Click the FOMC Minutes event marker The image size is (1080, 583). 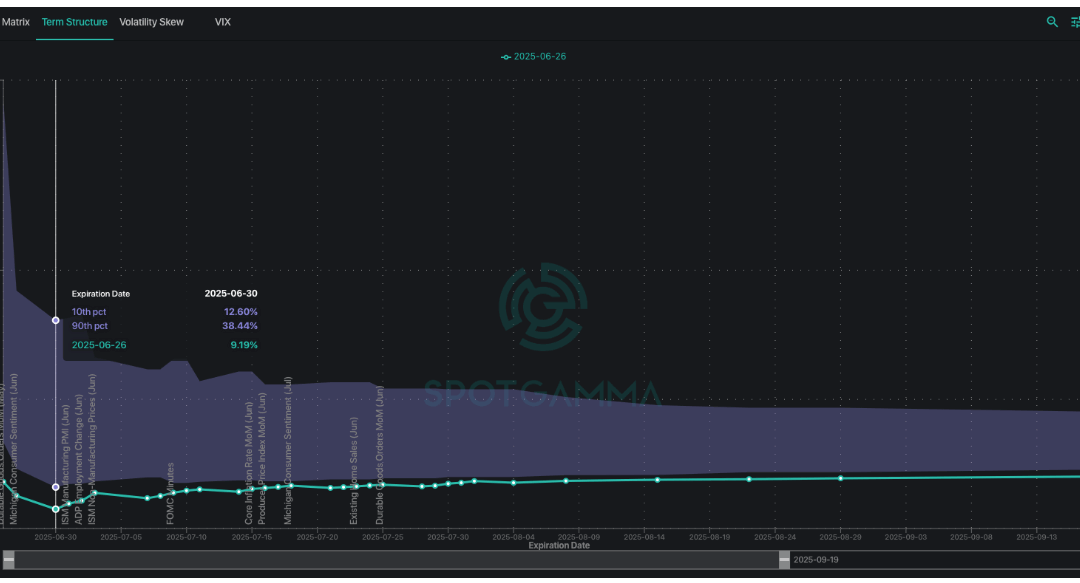coord(170,492)
